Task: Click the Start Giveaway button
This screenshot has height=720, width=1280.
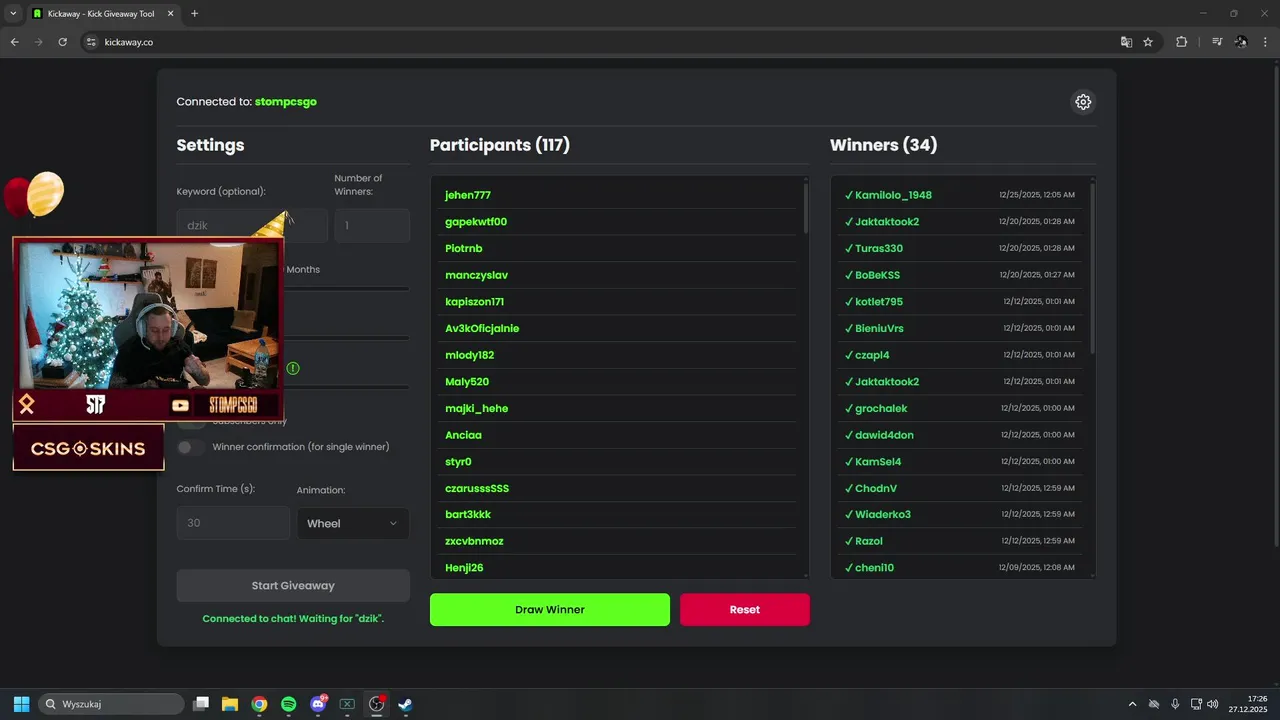Action: pyautogui.click(x=293, y=586)
